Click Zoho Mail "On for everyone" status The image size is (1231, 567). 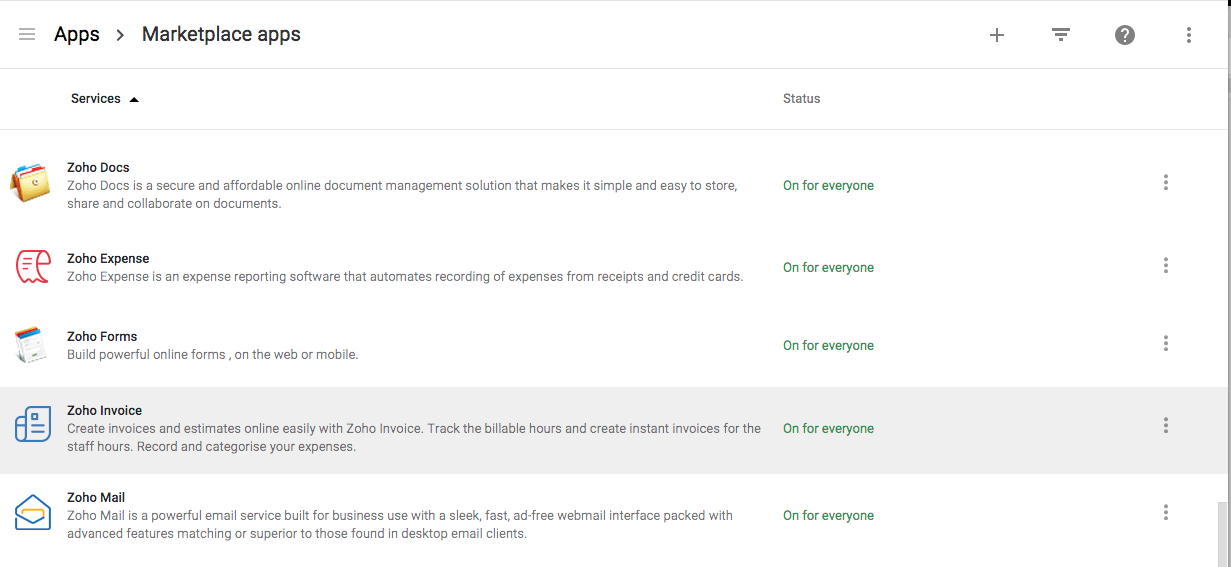[x=828, y=516]
